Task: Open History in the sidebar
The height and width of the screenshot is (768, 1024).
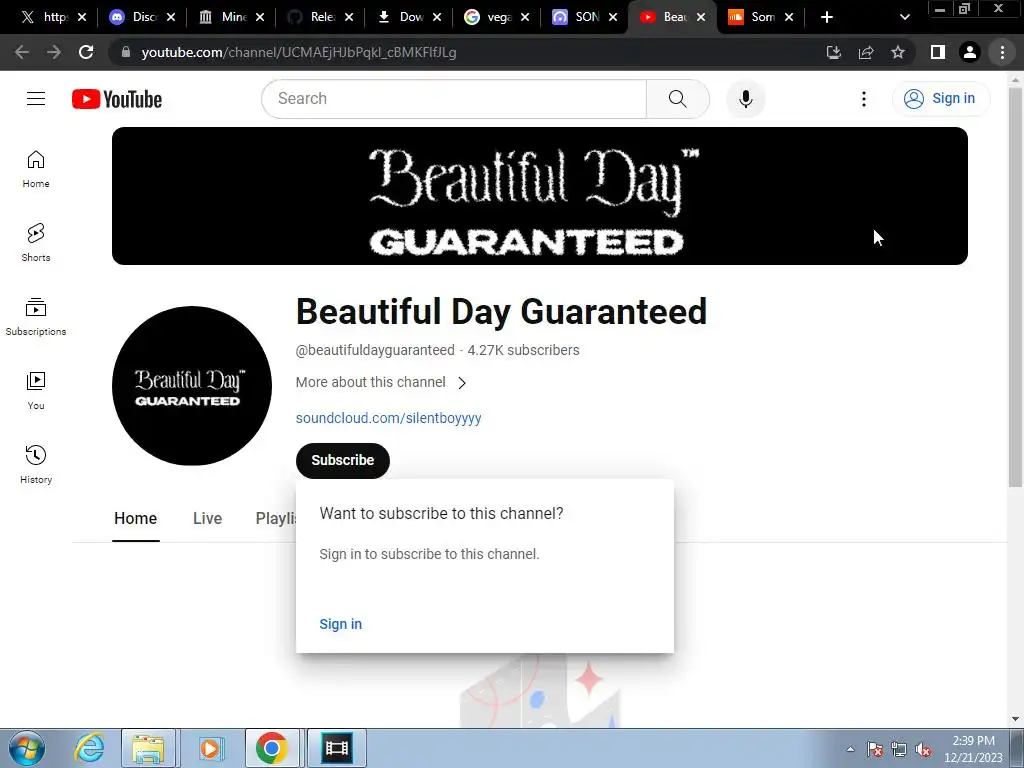Action: point(36,465)
